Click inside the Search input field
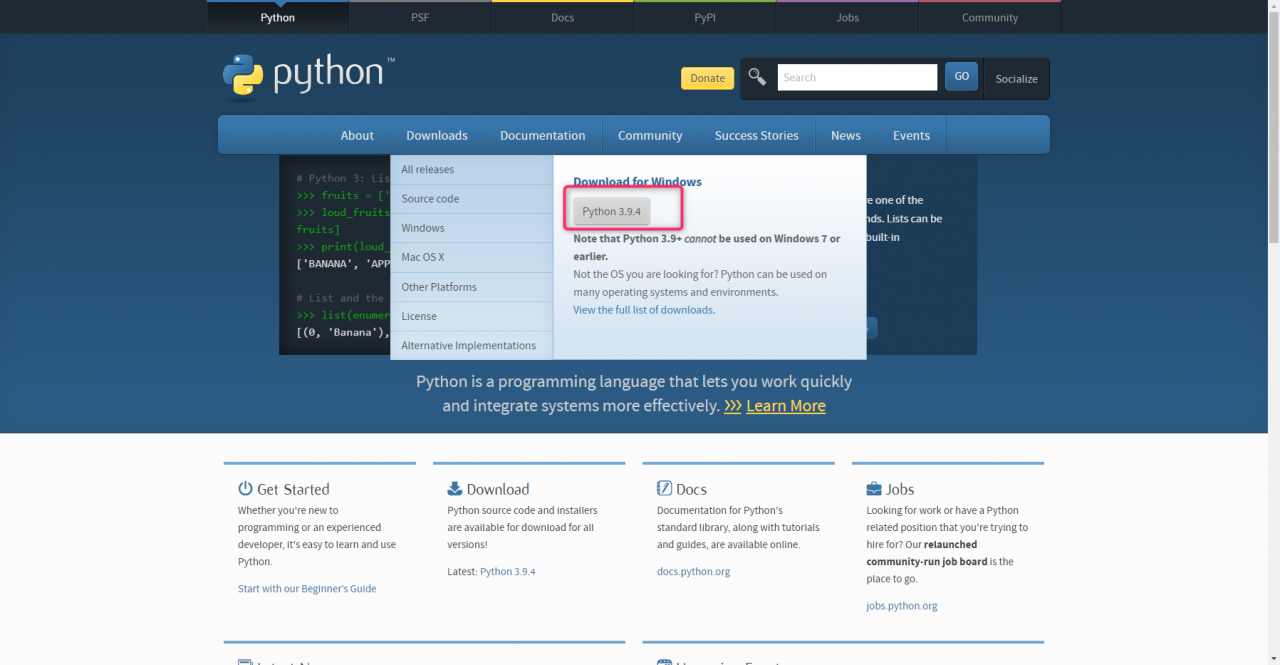Viewport: 1280px width, 665px height. 856,78
